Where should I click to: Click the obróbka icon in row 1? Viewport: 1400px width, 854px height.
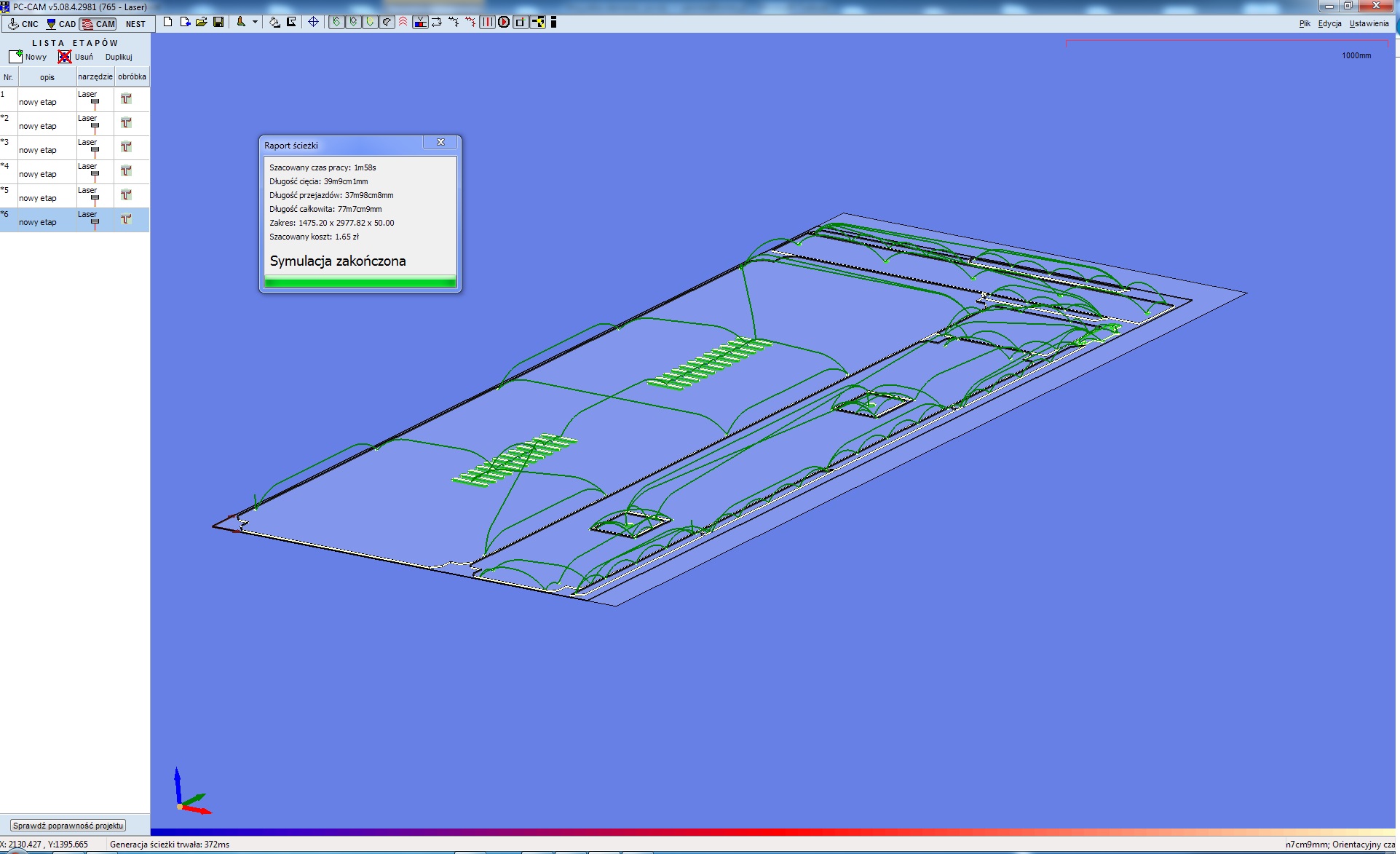coord(126,99)
